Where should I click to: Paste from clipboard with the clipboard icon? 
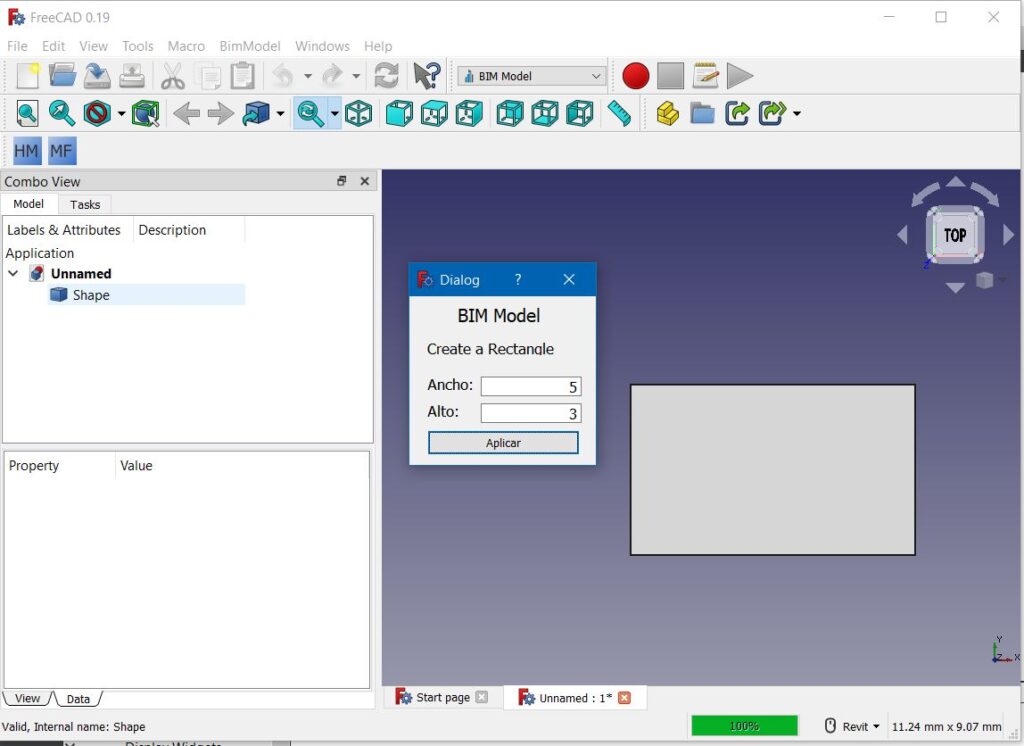pos(242,76)
